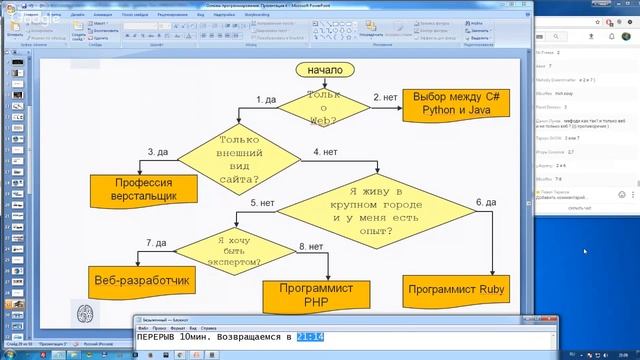Open Выделить select dropdown
The height and width of the screenshot is (360, 640).
tap(477, 38)
